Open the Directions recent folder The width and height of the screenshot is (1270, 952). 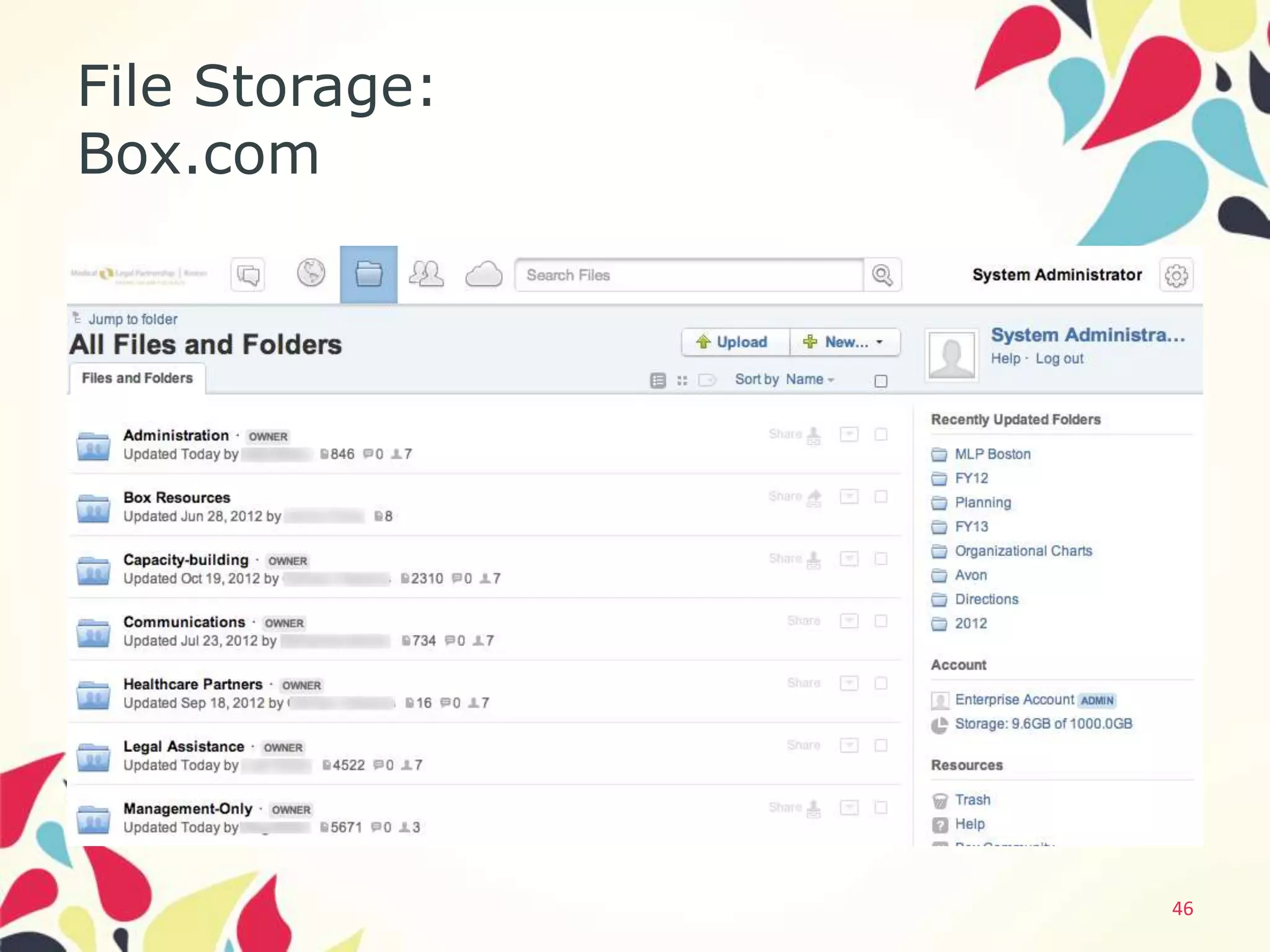(x=987, y=599)
